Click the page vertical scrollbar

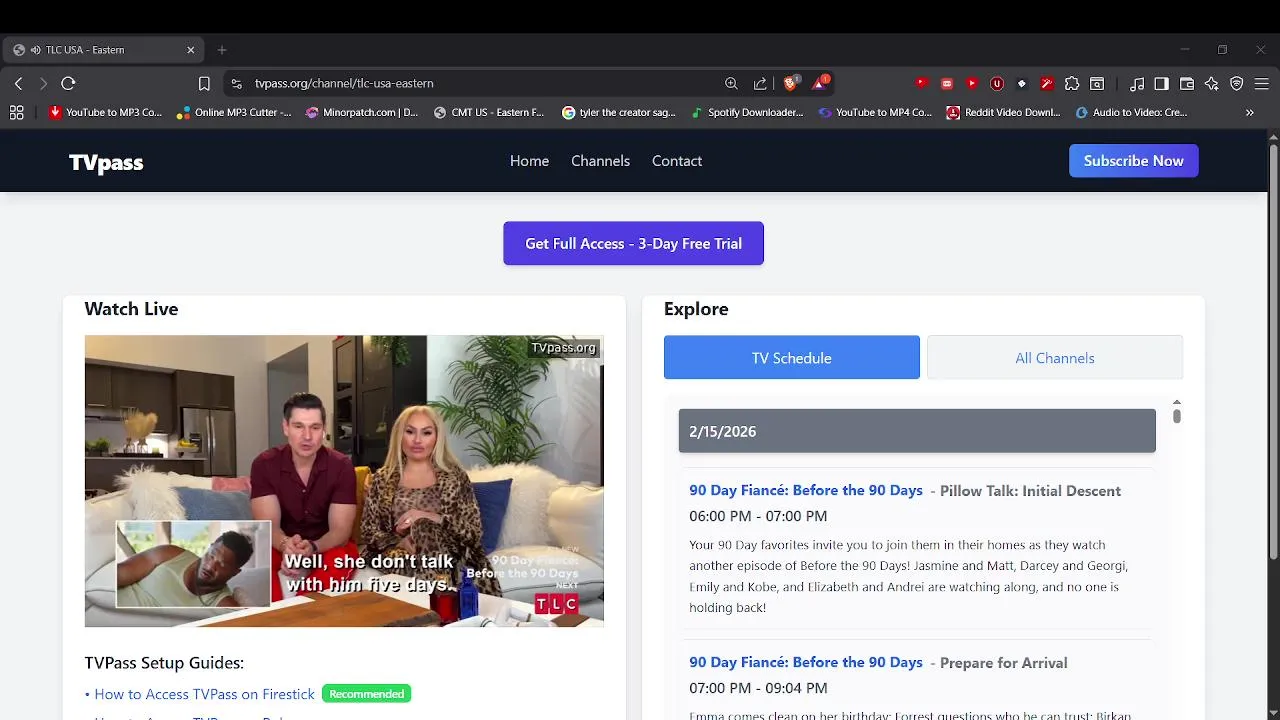(x=1273, y=350)
